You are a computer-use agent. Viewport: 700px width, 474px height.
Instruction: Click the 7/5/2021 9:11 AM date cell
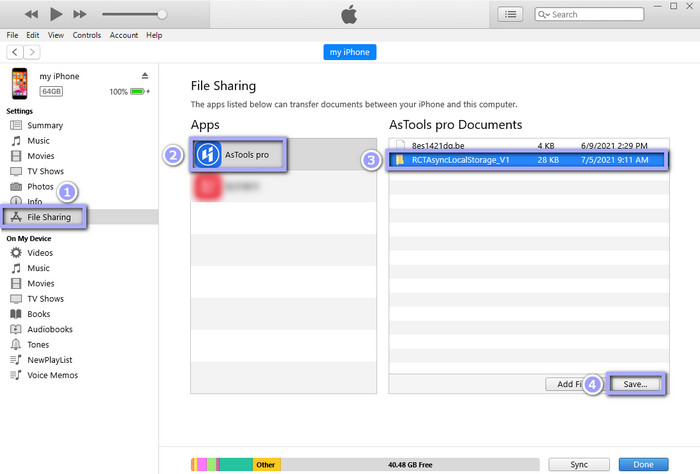coord(614,160)
